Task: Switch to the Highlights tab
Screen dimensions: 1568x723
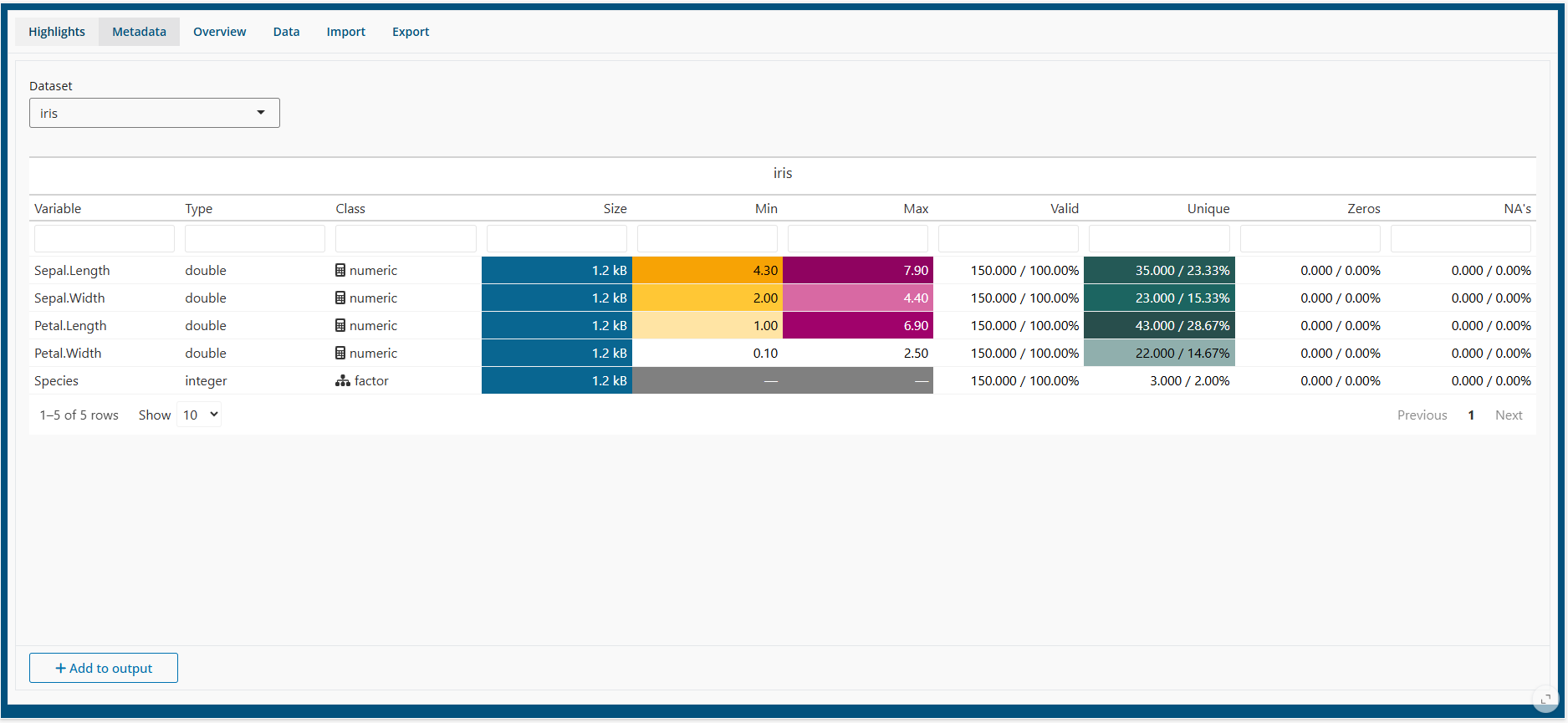Action: coord(57,32)
